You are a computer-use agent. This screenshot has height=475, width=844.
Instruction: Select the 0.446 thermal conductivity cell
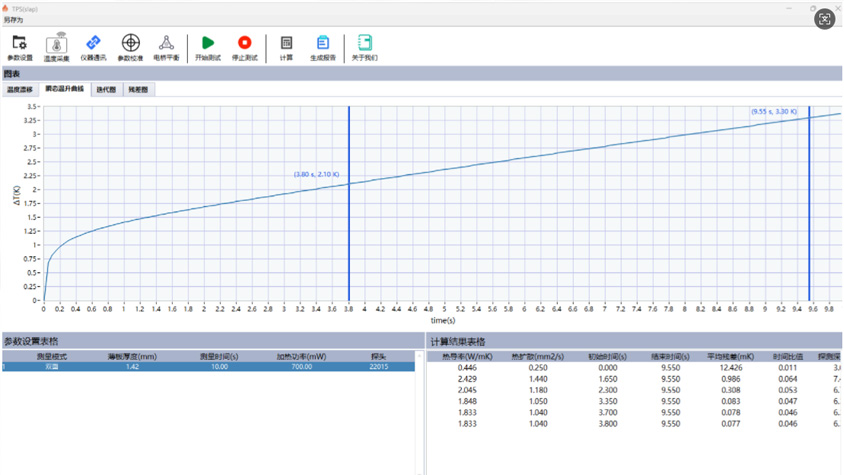[x=467, y=368]
